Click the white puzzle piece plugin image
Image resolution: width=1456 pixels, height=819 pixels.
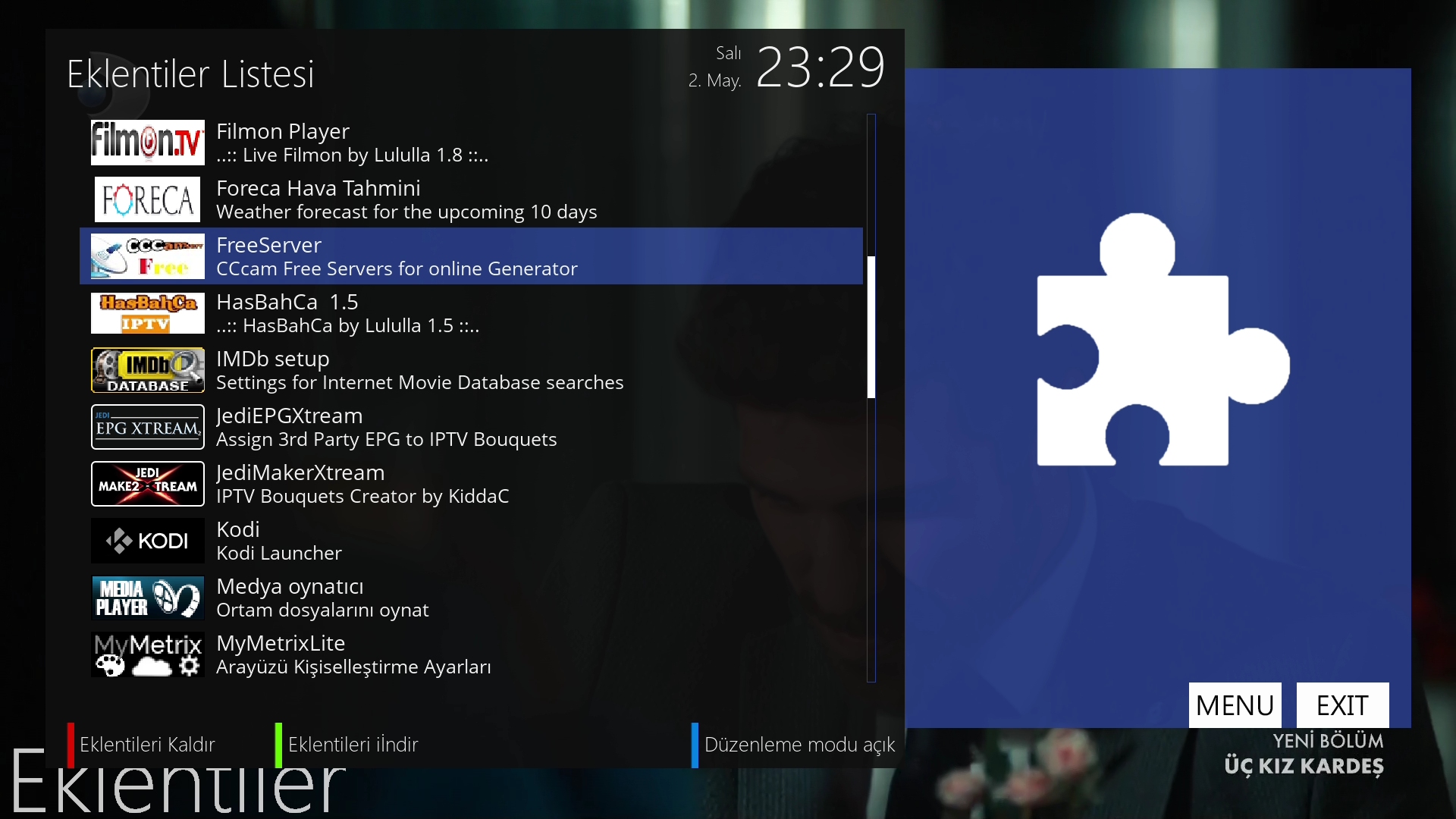1163,340
